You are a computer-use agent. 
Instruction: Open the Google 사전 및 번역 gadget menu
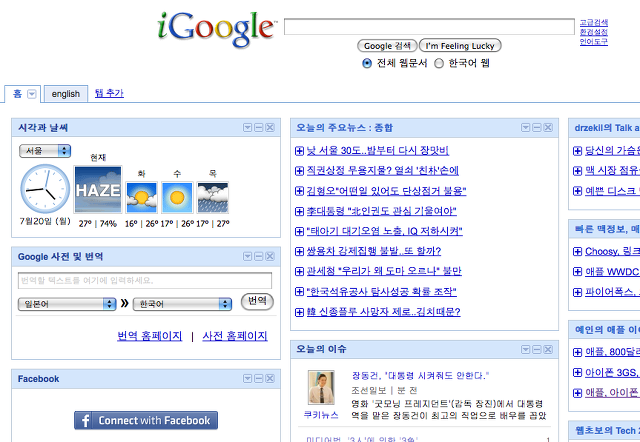click(247, 256)
